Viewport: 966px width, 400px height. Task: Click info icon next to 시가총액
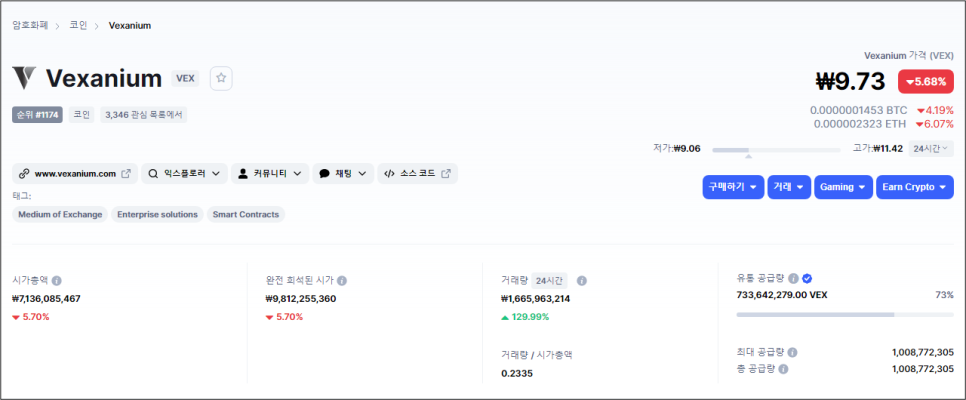[x=57, y=281]
